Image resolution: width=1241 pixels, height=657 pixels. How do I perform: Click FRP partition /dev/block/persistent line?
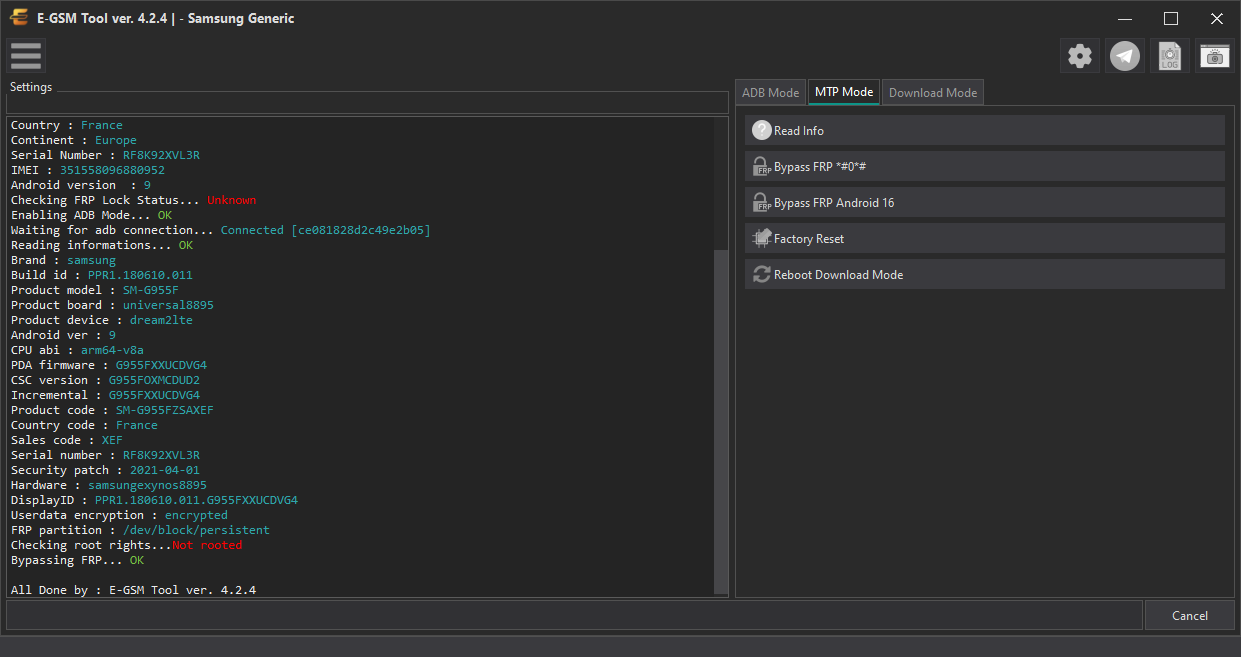[x=140, y=530]
